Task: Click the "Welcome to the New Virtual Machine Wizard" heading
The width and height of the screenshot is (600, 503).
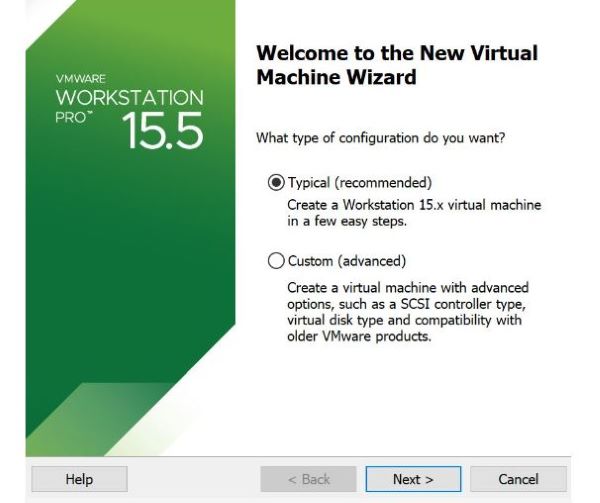Action: (397, 65)
